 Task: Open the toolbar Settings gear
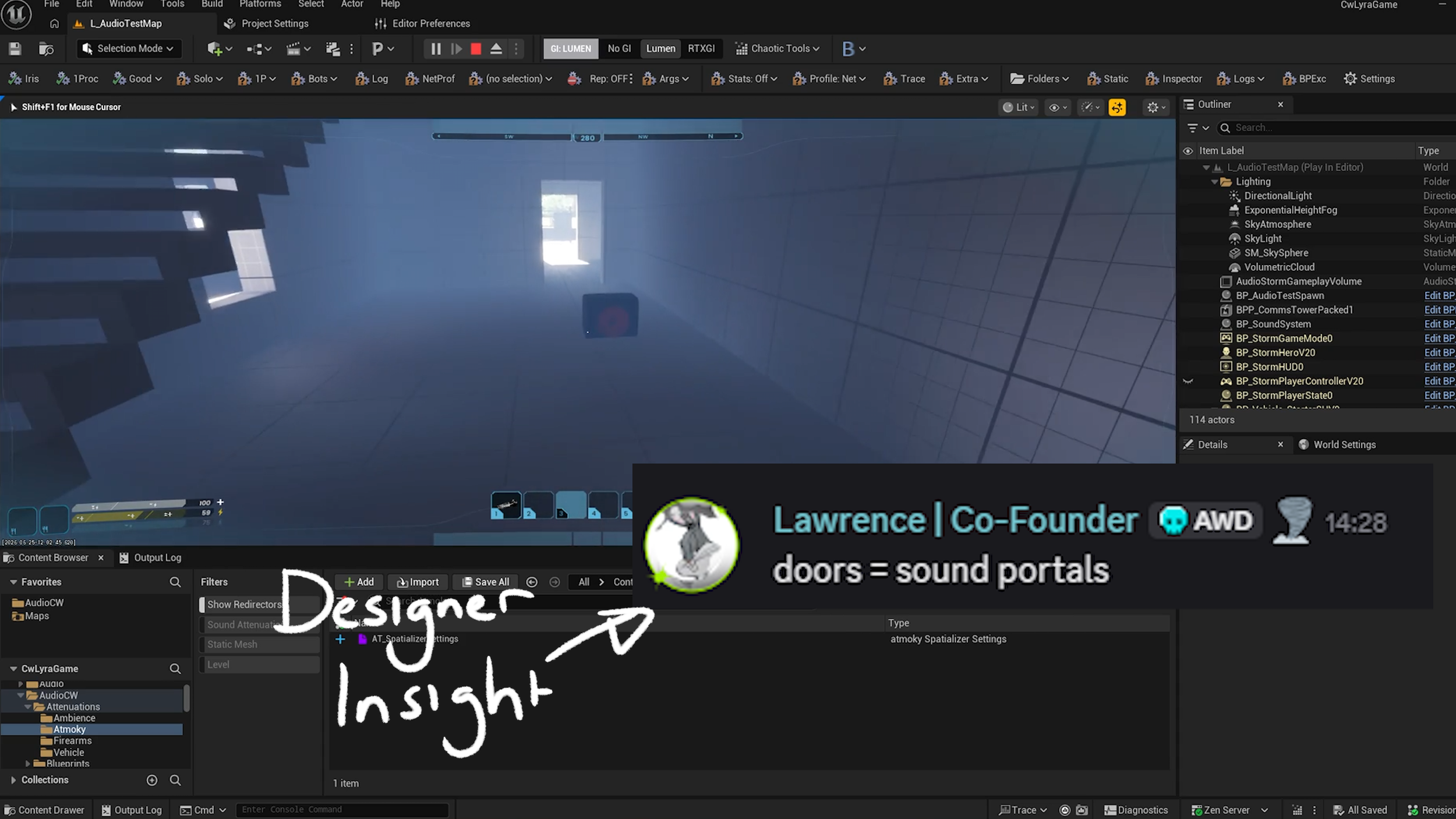(1369, 79)
